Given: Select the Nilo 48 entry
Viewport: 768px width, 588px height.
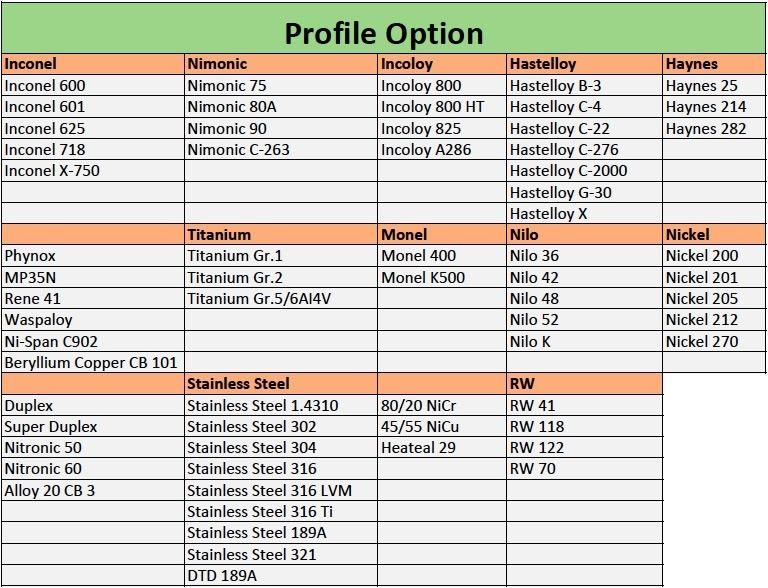Looking at the screenshot, I should coord(584,298).
